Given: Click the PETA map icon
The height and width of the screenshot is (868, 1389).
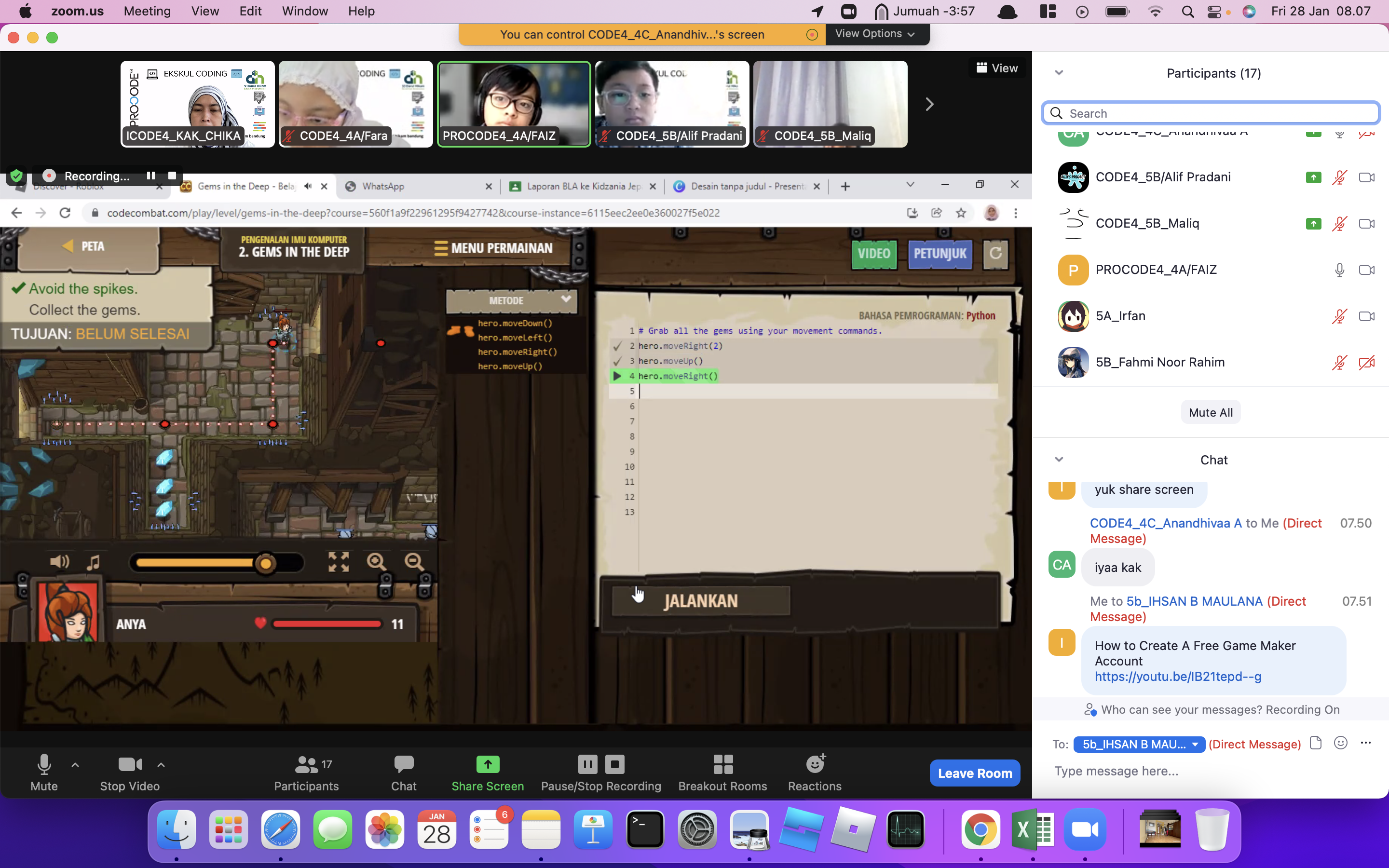Looking at the screenshot, I should click(83, 245).
